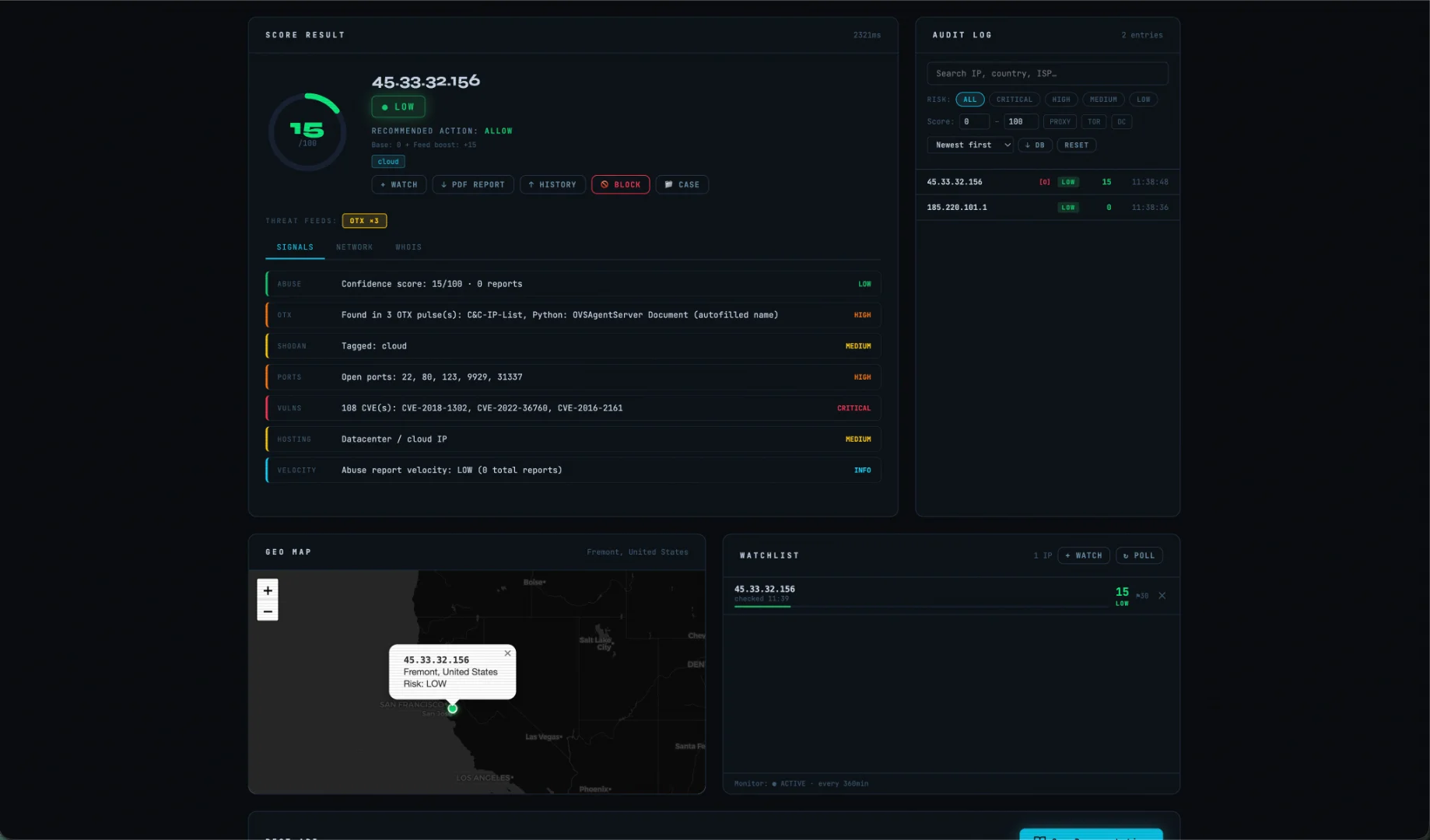Click the red [O] marker in audit log
Image resolution: width=1430 pixels, height=840 pixels.
[x=1044, y=182]
